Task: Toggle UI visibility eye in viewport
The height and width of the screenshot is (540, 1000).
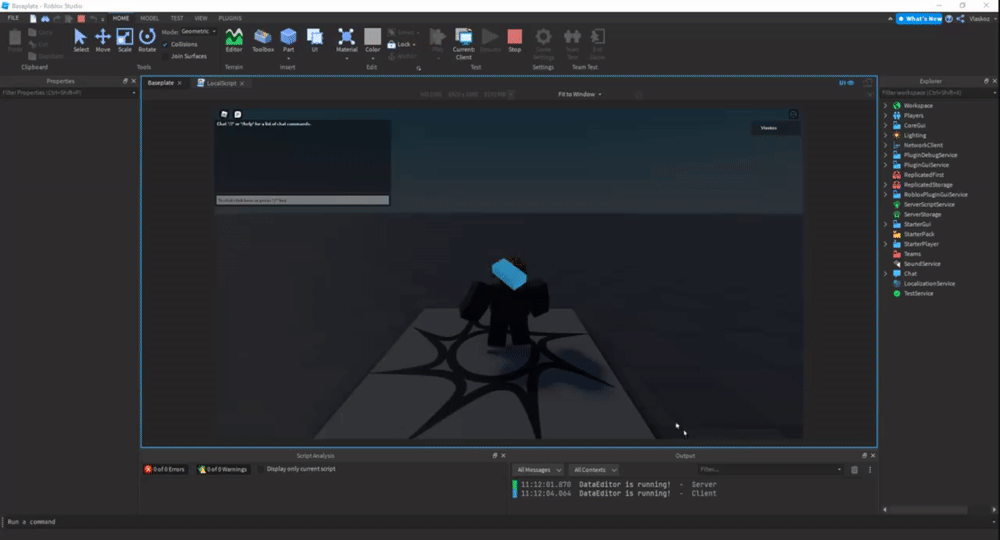Action: (846, 83)
